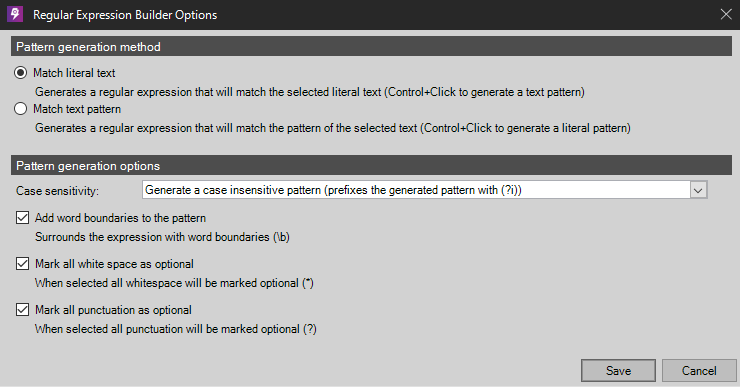
Task: Select the Match literal text radio button
Action: [20, 73]
